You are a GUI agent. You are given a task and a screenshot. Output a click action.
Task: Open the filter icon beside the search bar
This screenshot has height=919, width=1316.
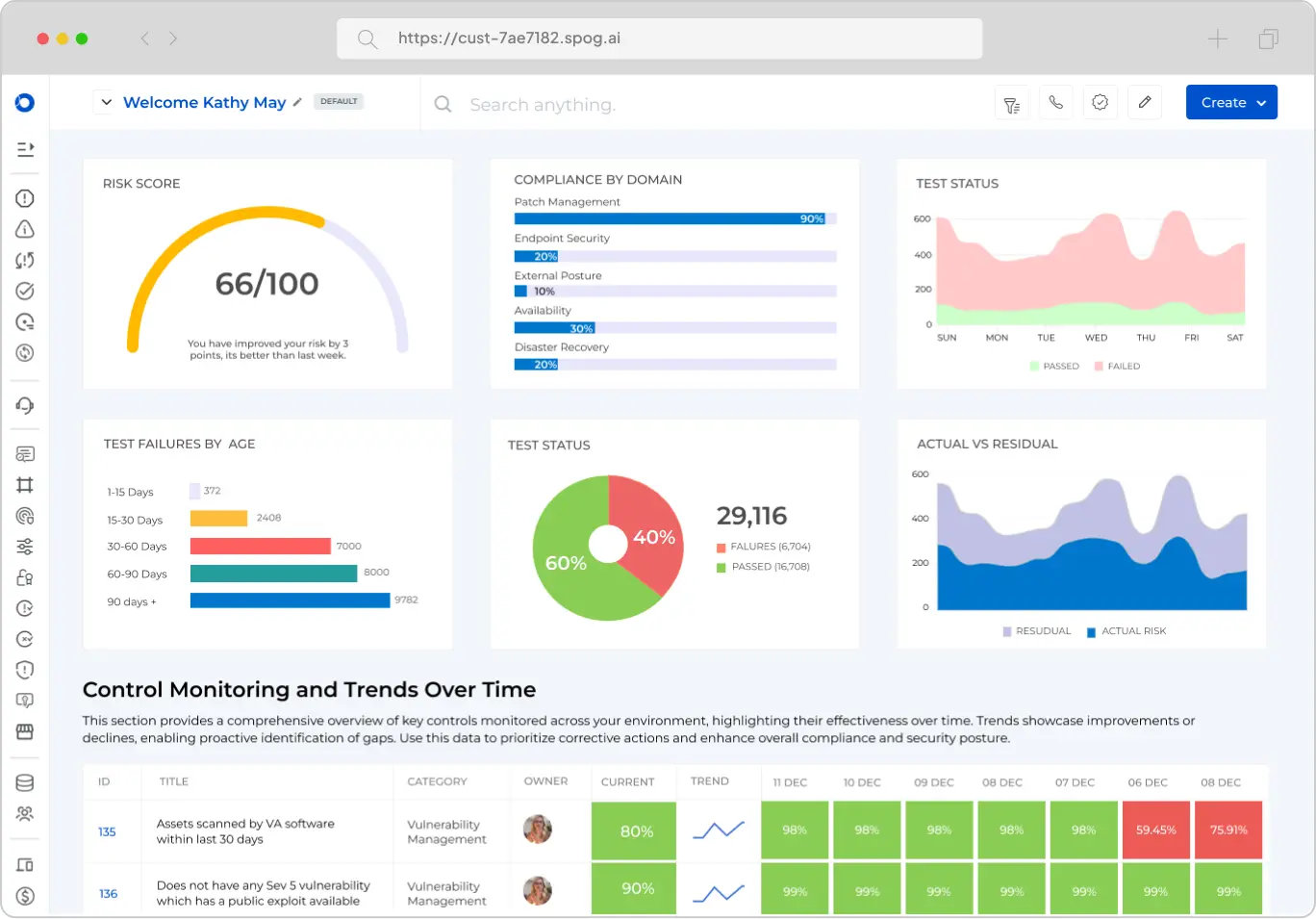click(1011, 102)
